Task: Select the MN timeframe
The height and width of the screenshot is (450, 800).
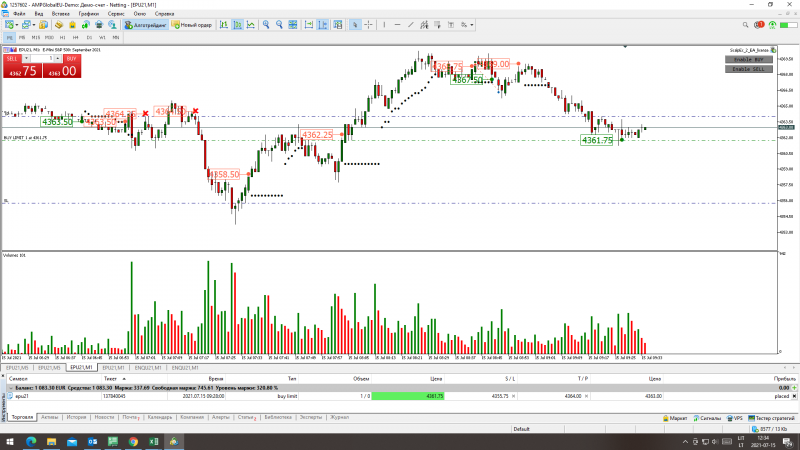Action: (116, 38)
